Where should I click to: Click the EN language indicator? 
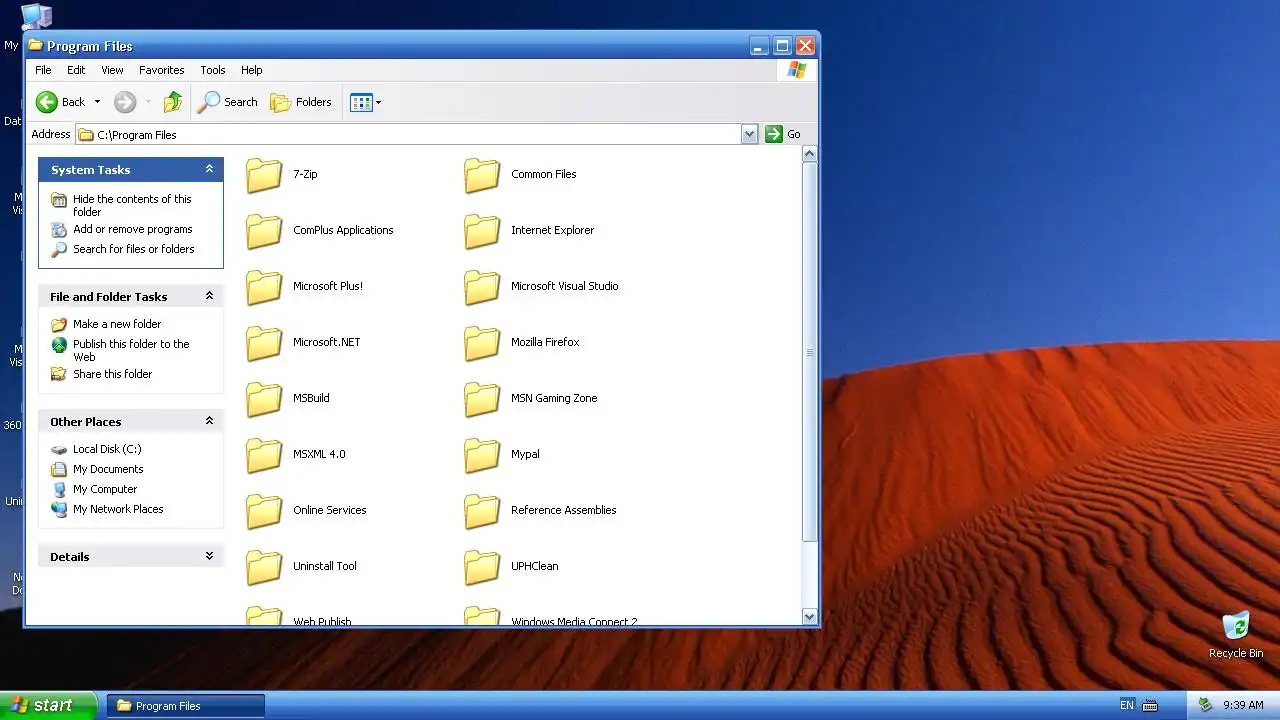tap(1127, 705)
